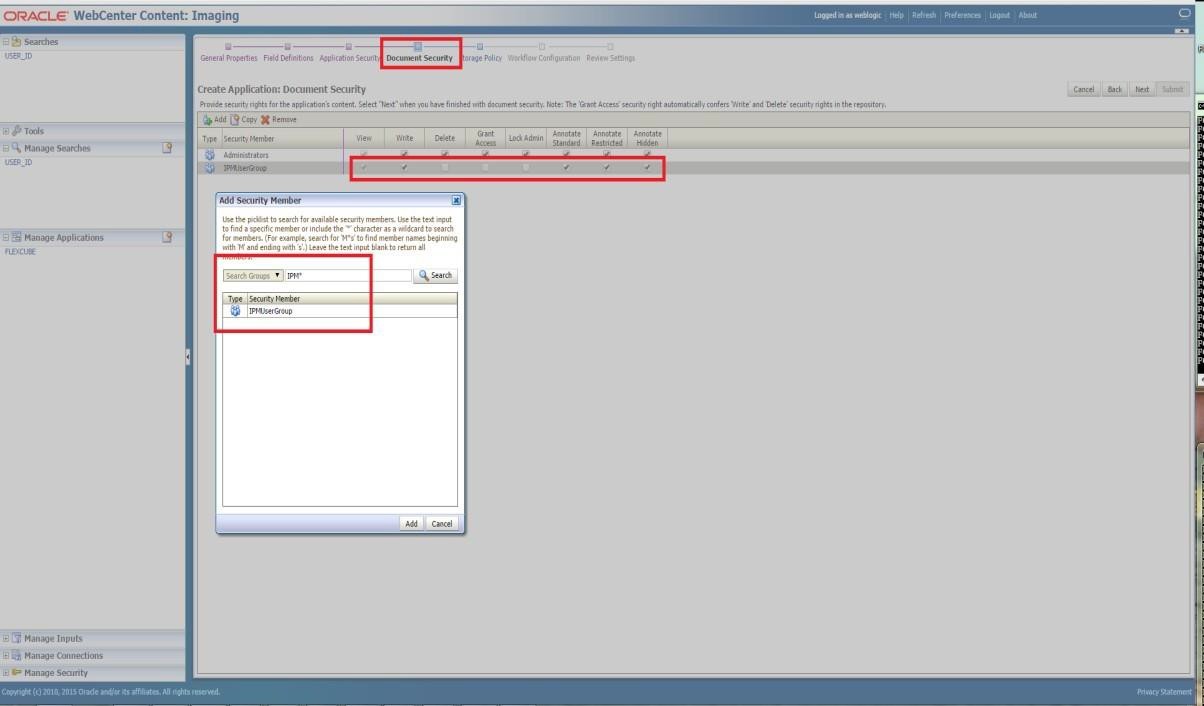Click the Copy toolbar button
This screenshot has height=706, width=1204.
[x=243, y=119]
